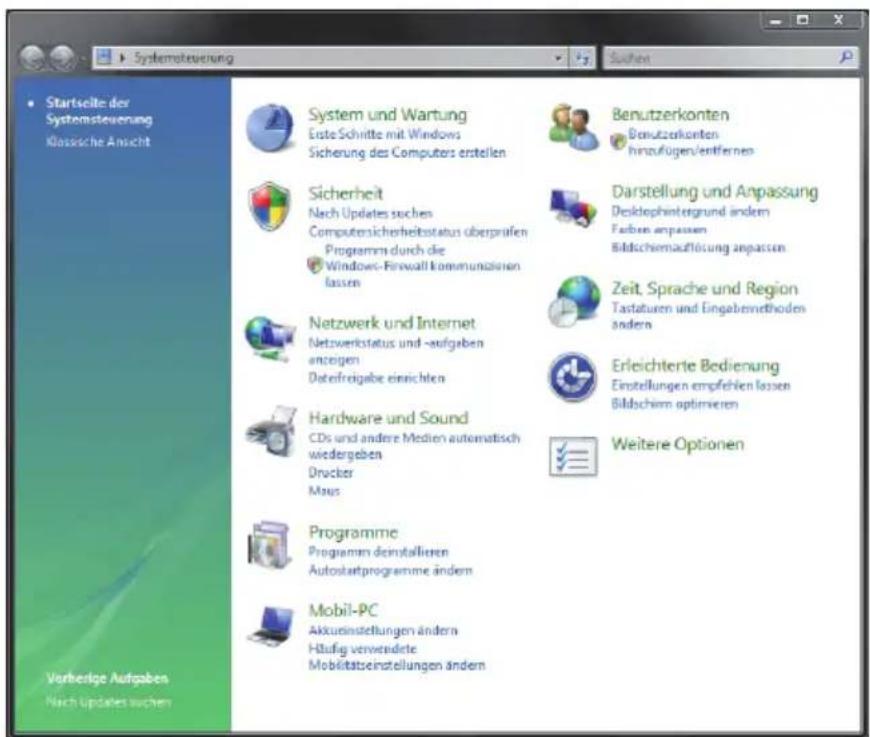
Task: Open Darstellung und Anpassung heading
Action: pos(715,191)
